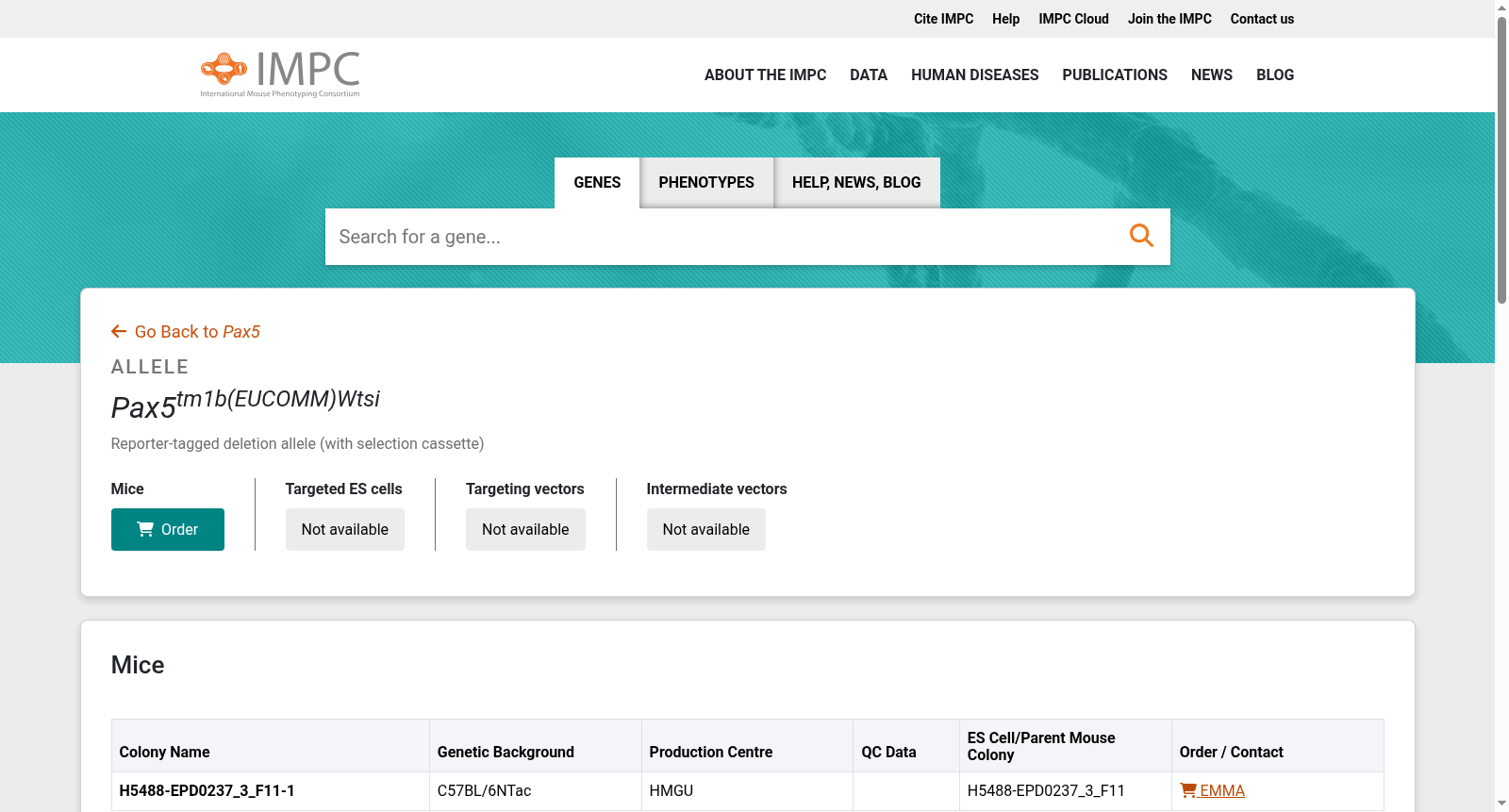1509x812 pixels.
Task: Click the scrollbar up arrow
Action: point(1501,7)
